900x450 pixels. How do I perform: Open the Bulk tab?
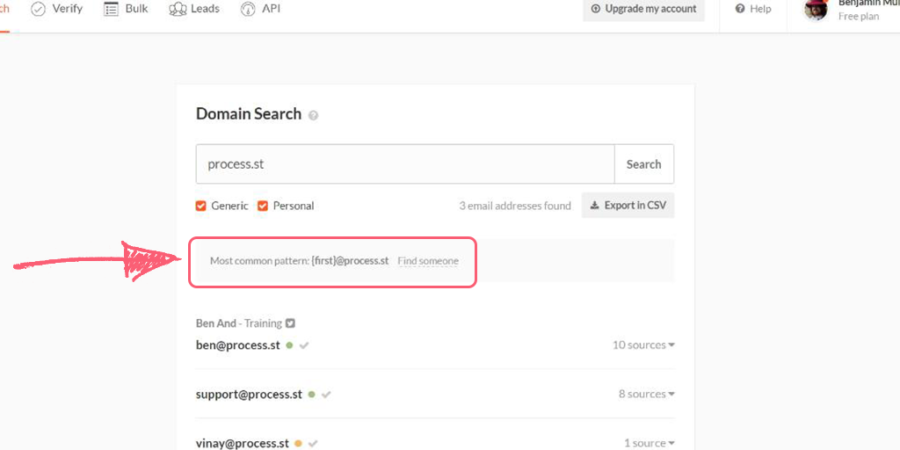(x=126, y=9)
